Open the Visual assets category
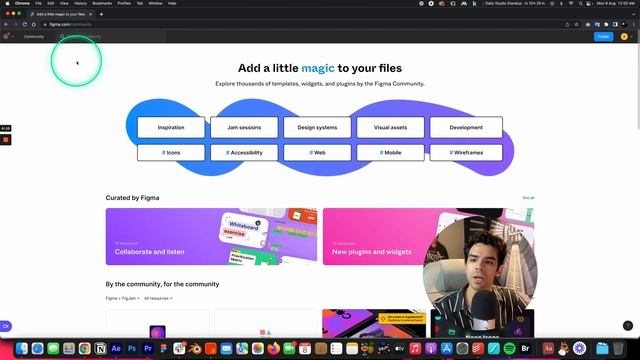 click(390, 127)
